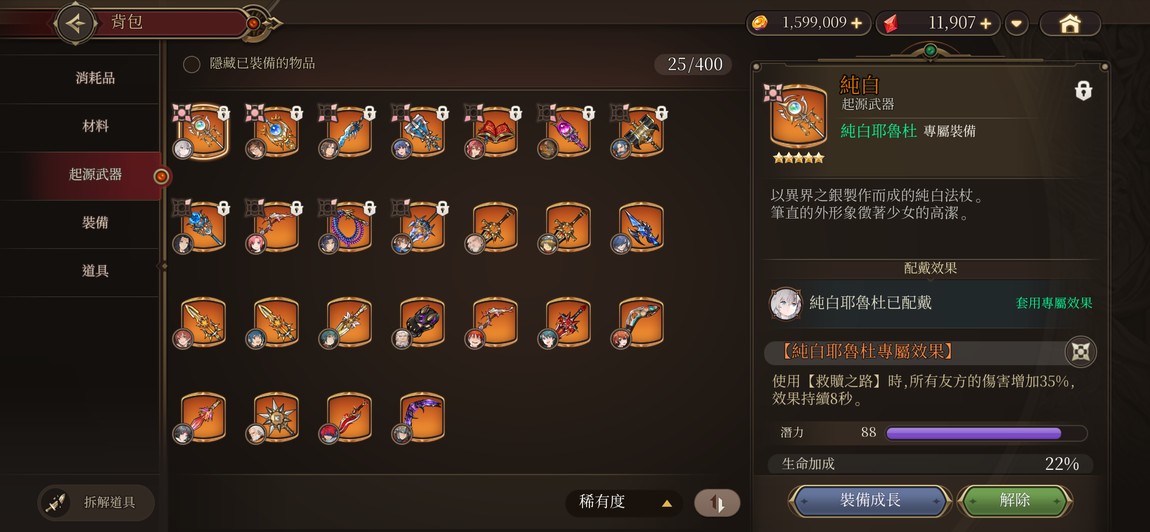Click the 裝備成長 button
1150x532 pixels.
coord(870,501)
